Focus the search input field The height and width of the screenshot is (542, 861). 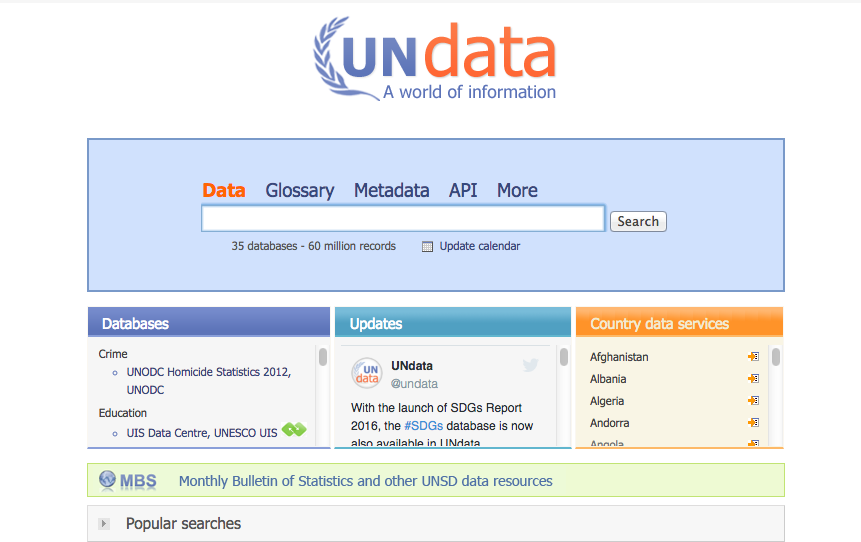click(403, 219)
